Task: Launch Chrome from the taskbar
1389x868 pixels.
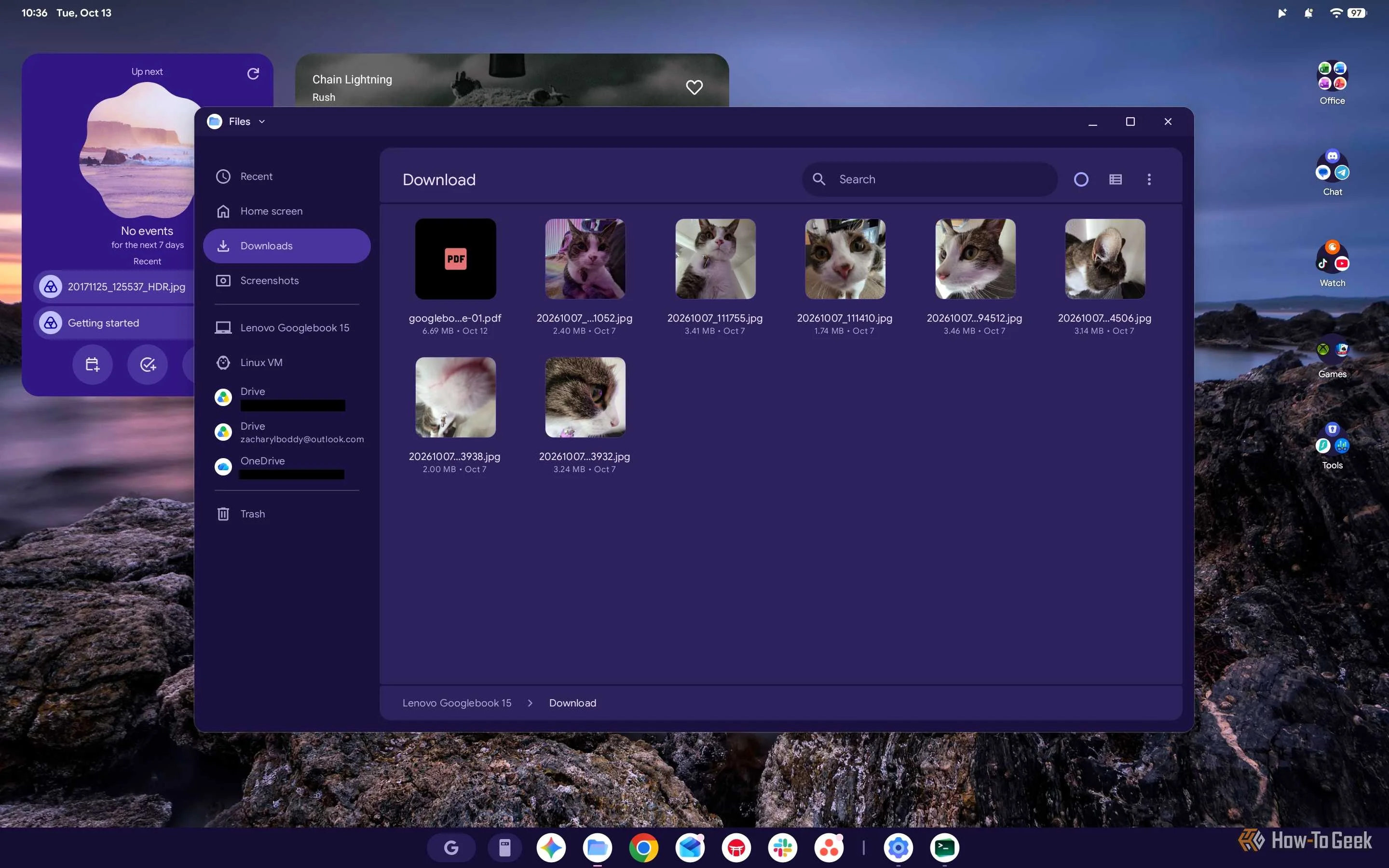Action: [643, 848]
